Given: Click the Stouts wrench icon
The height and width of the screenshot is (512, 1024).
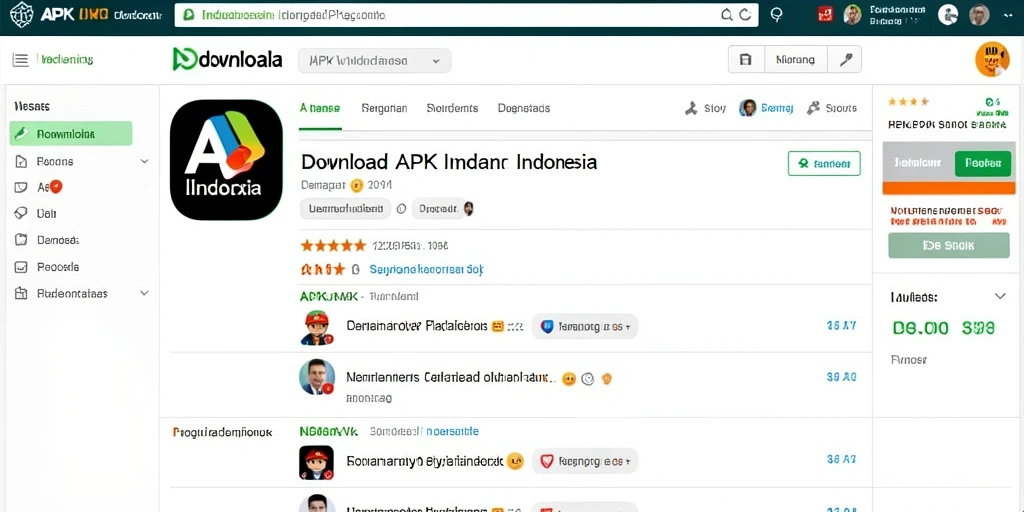Looking at the screenshot, I should [814, 108].
